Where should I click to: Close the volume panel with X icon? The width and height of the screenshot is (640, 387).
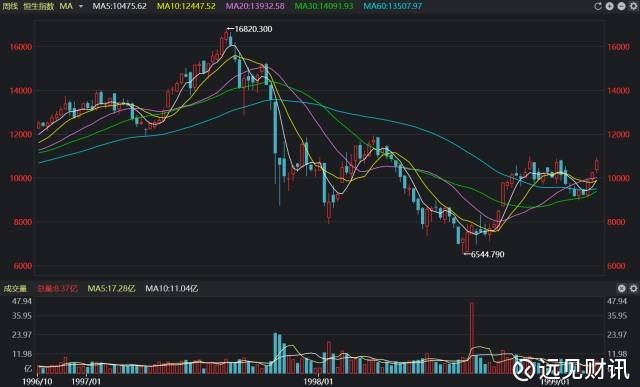[x=621, y=289]
